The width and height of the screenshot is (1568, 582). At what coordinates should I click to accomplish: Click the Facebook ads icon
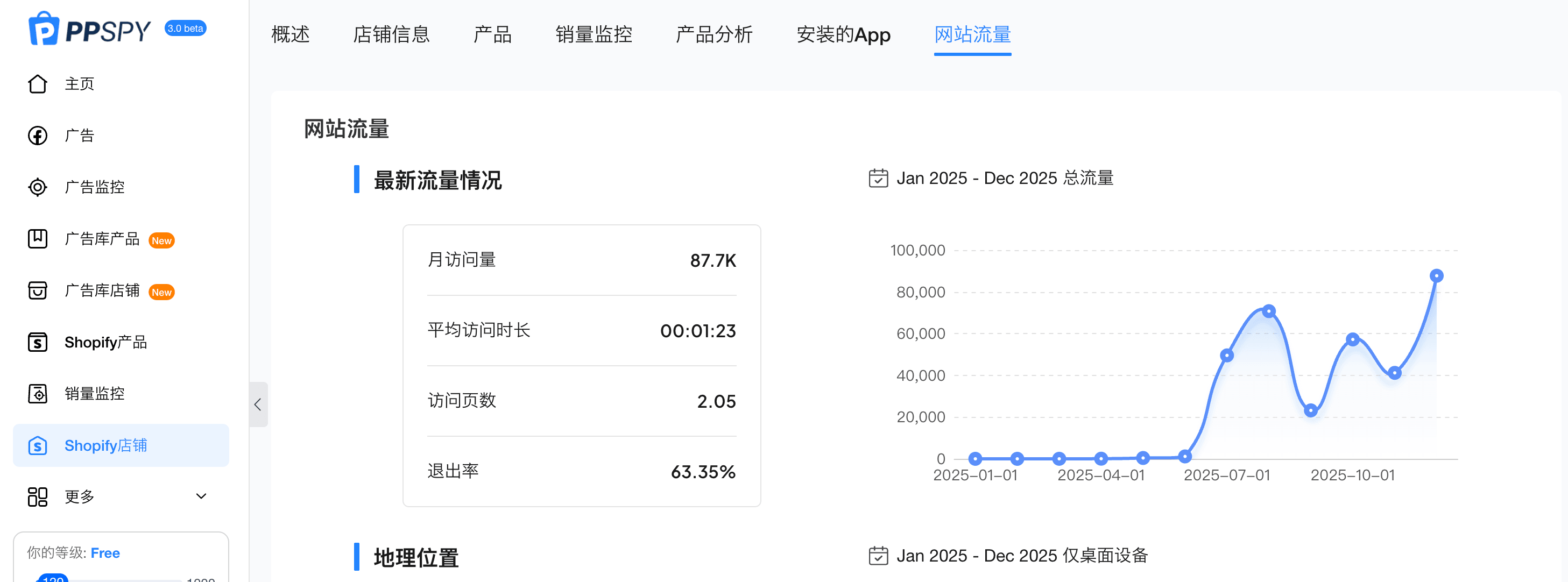[x=38, y=135]
